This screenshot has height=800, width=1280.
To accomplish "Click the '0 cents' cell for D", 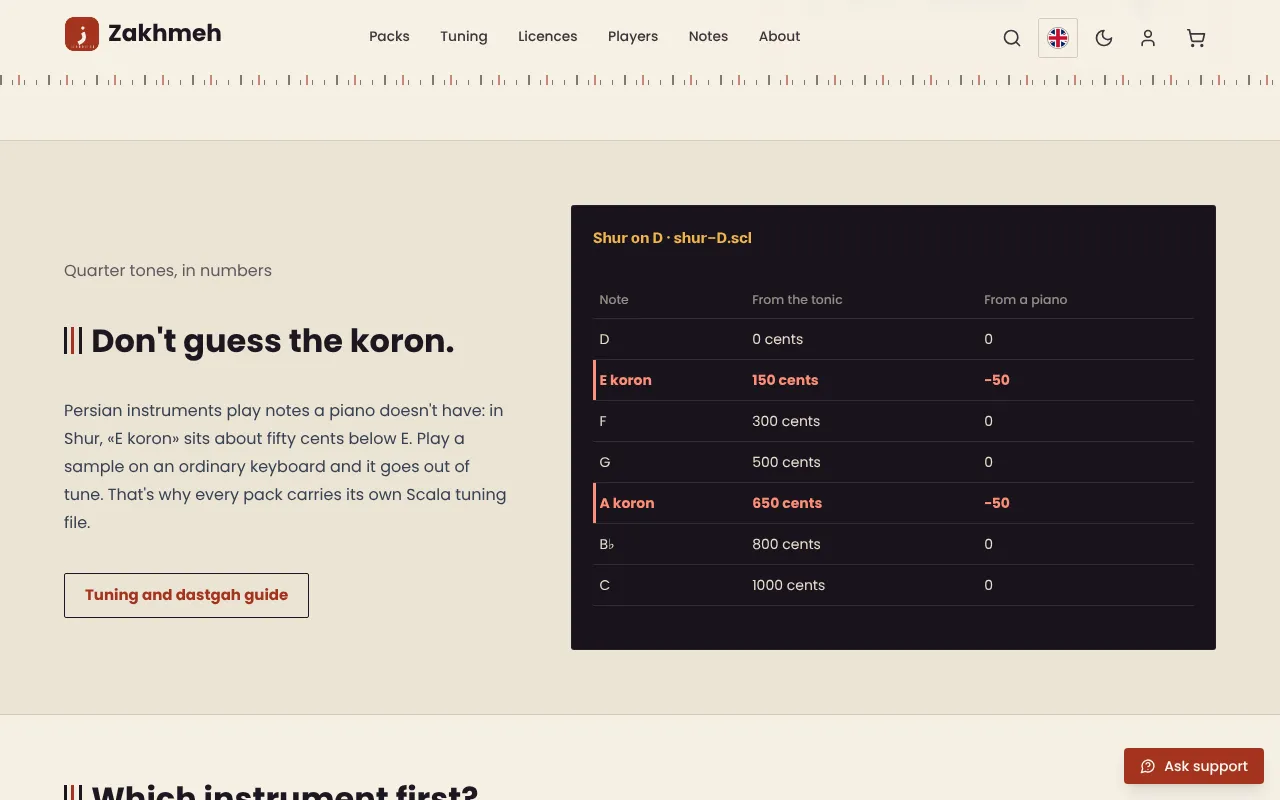I will [x=777, y=339].
